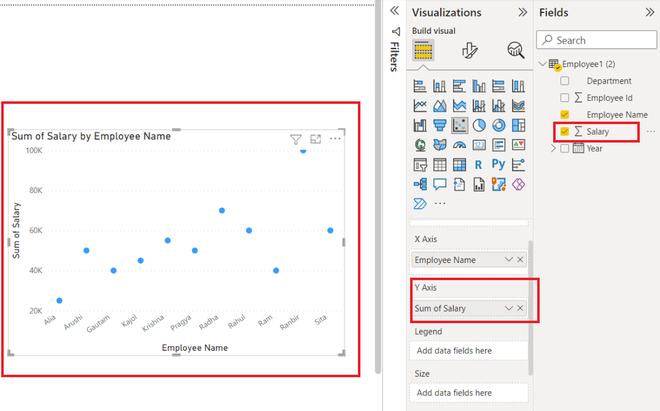The height and width of the screenshot is (411, 660).
Task: Select the 100% stacked bar chart visual
Action: (499, 86)
